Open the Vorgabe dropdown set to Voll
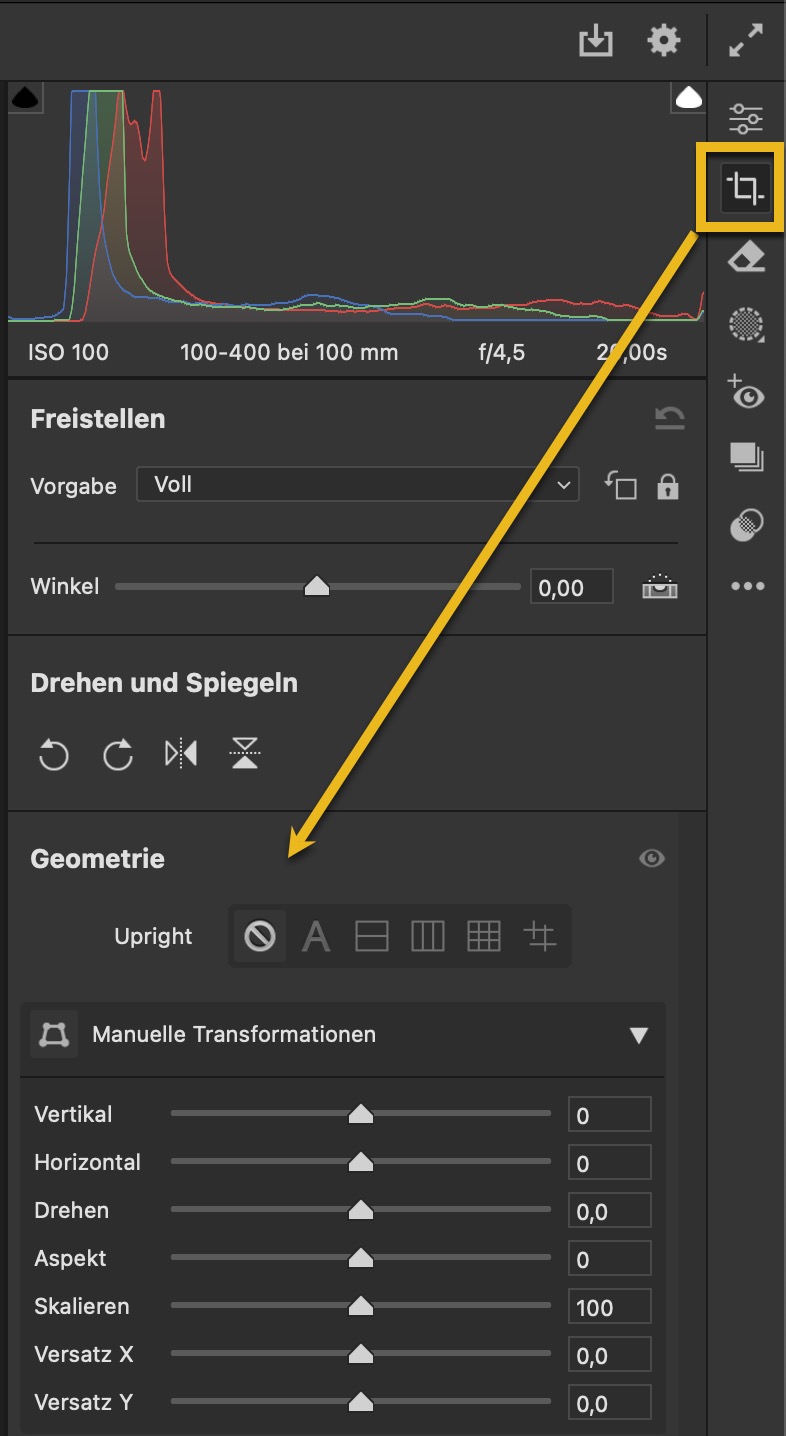This screenshot has width=786, height=1436. [357, 485]
